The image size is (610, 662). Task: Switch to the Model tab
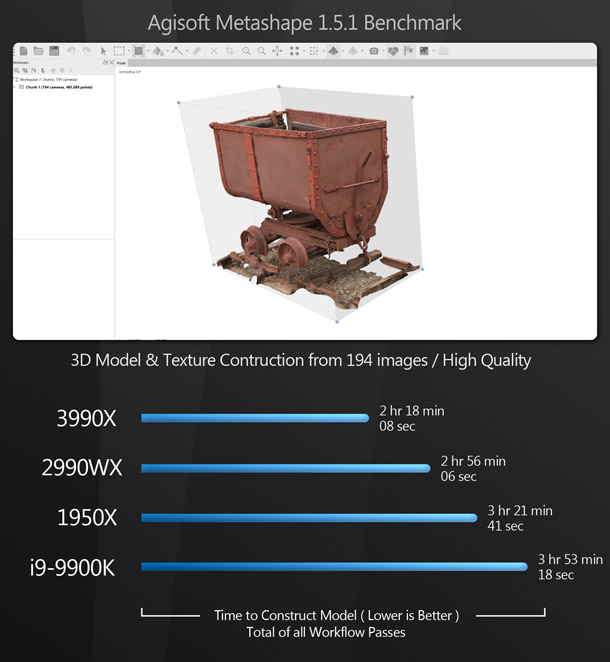tap(122, 63)
